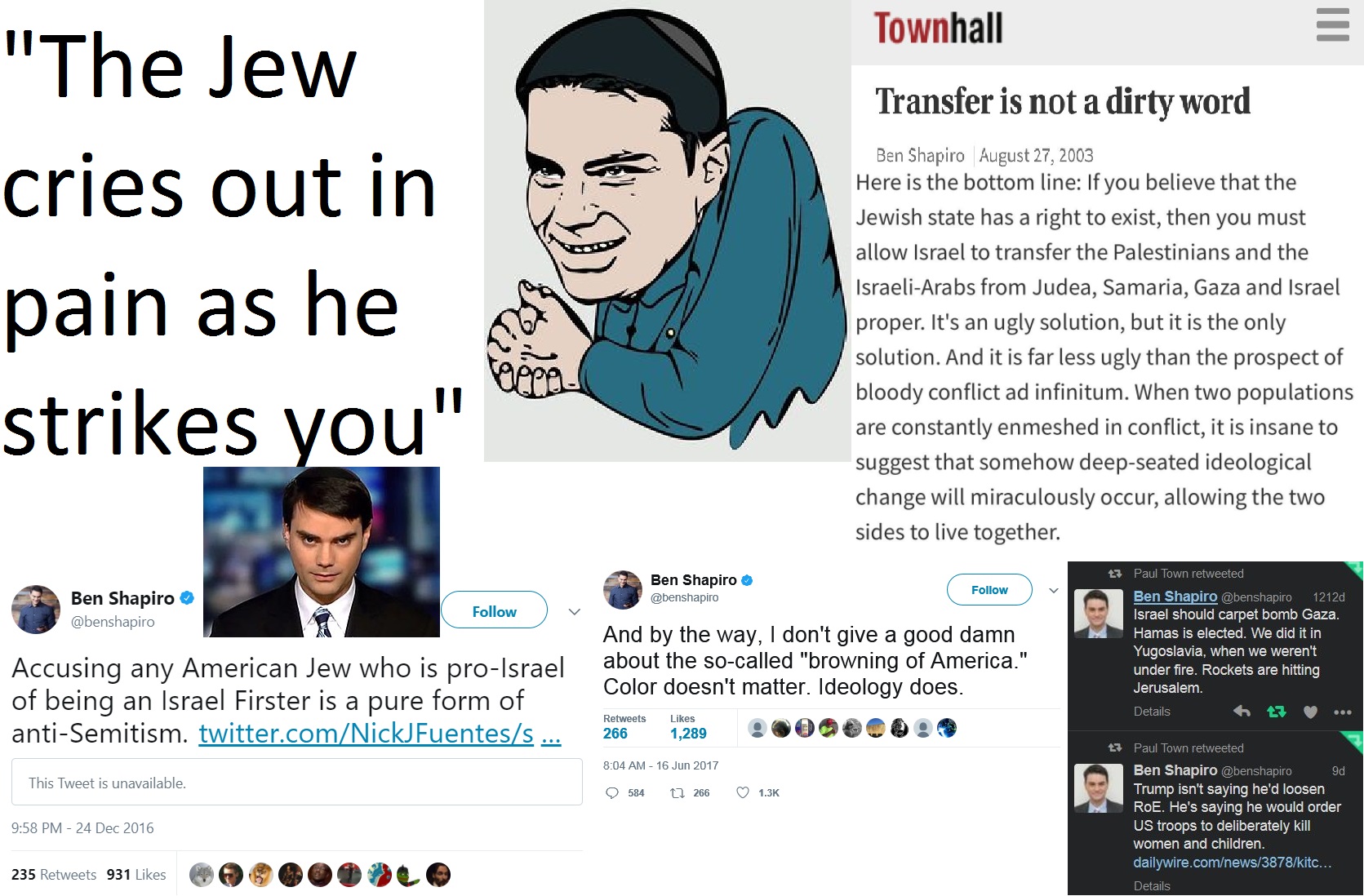Click the retweet icon on Gaza tweet
The width and height of the screenshot is (1364, 896).
click(1277, 712)
